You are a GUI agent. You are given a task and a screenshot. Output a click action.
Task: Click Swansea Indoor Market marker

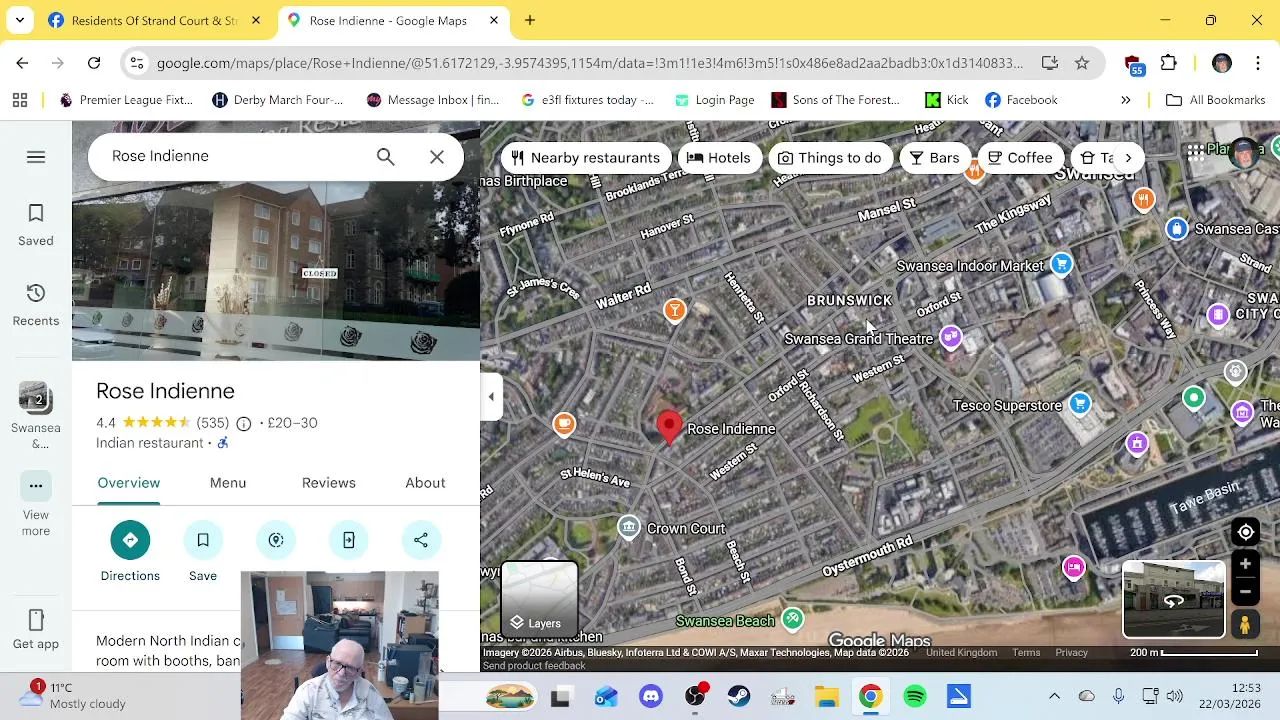(1061, 265)
